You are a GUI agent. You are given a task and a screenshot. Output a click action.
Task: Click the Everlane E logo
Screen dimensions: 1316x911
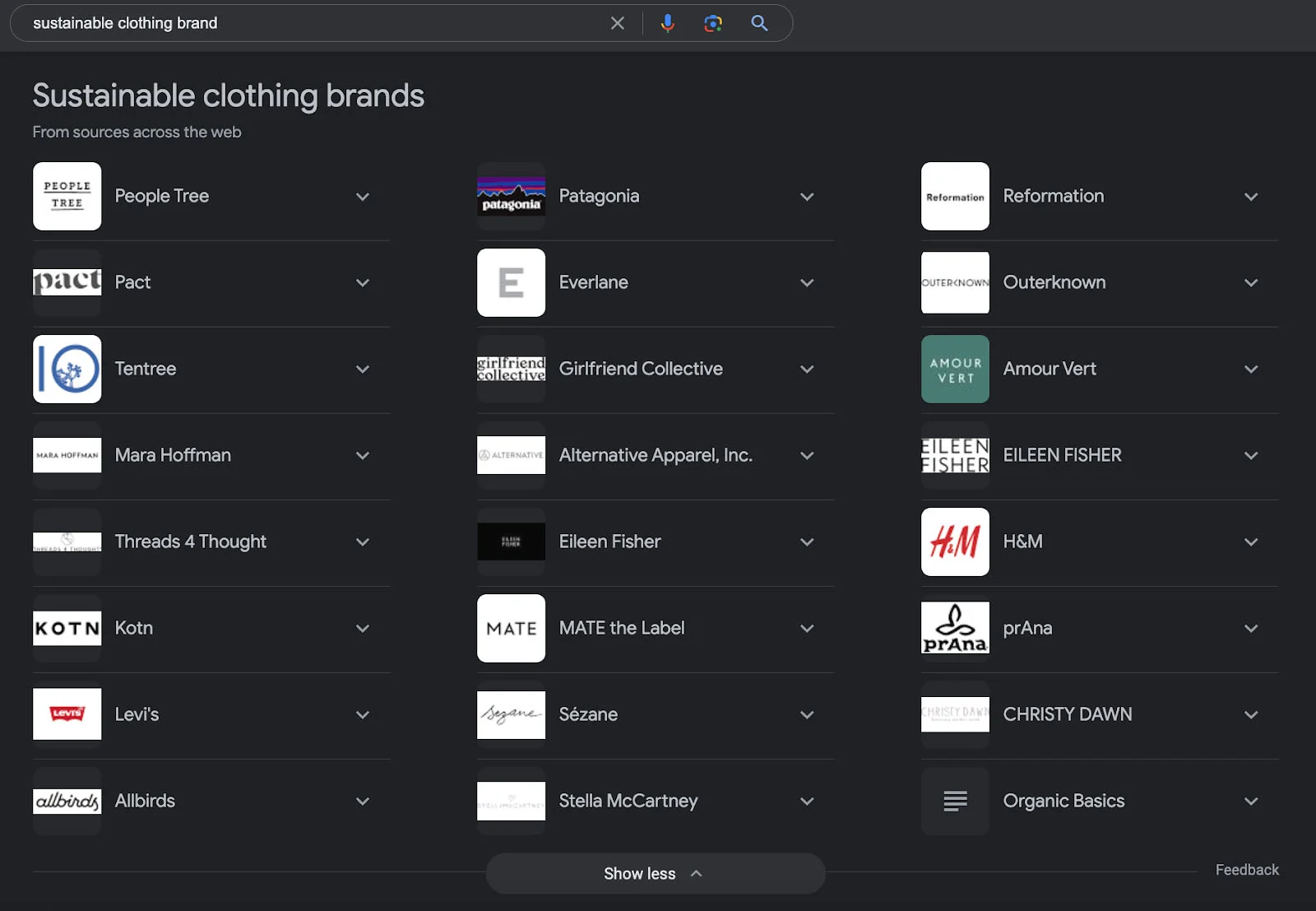pyautogui.click(x=512, y=282)
